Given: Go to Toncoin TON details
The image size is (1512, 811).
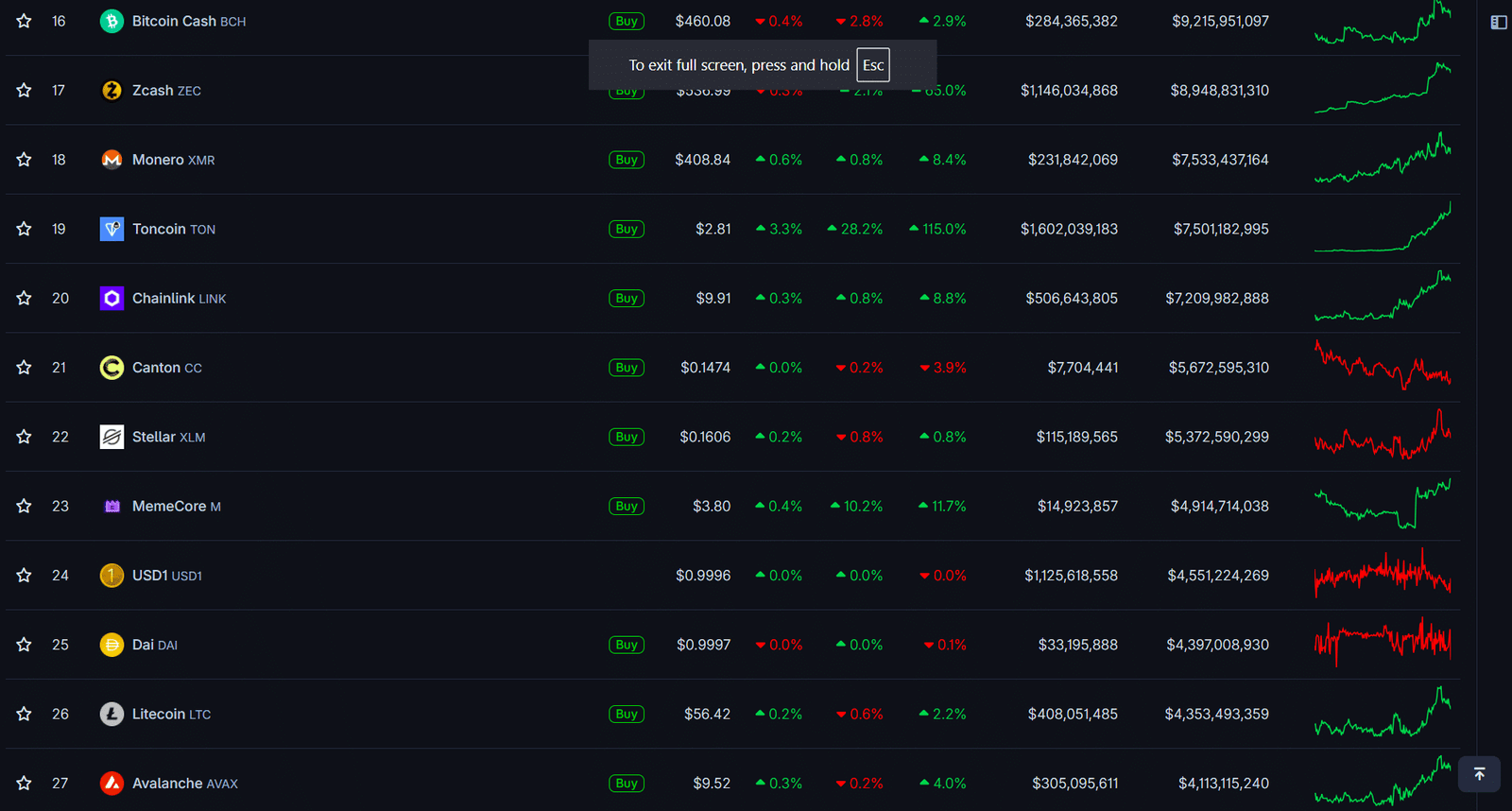Looking at the screenshot, I should click(x=174, y=229).
